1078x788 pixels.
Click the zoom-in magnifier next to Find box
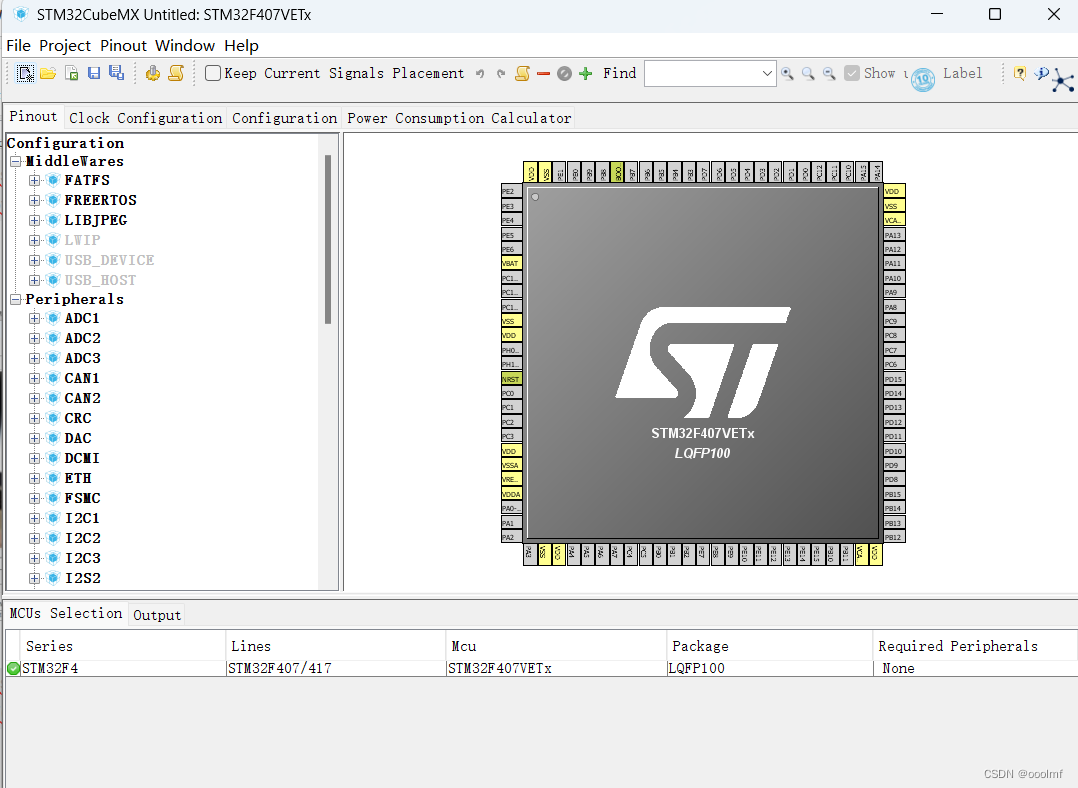(x=787, y=74)
